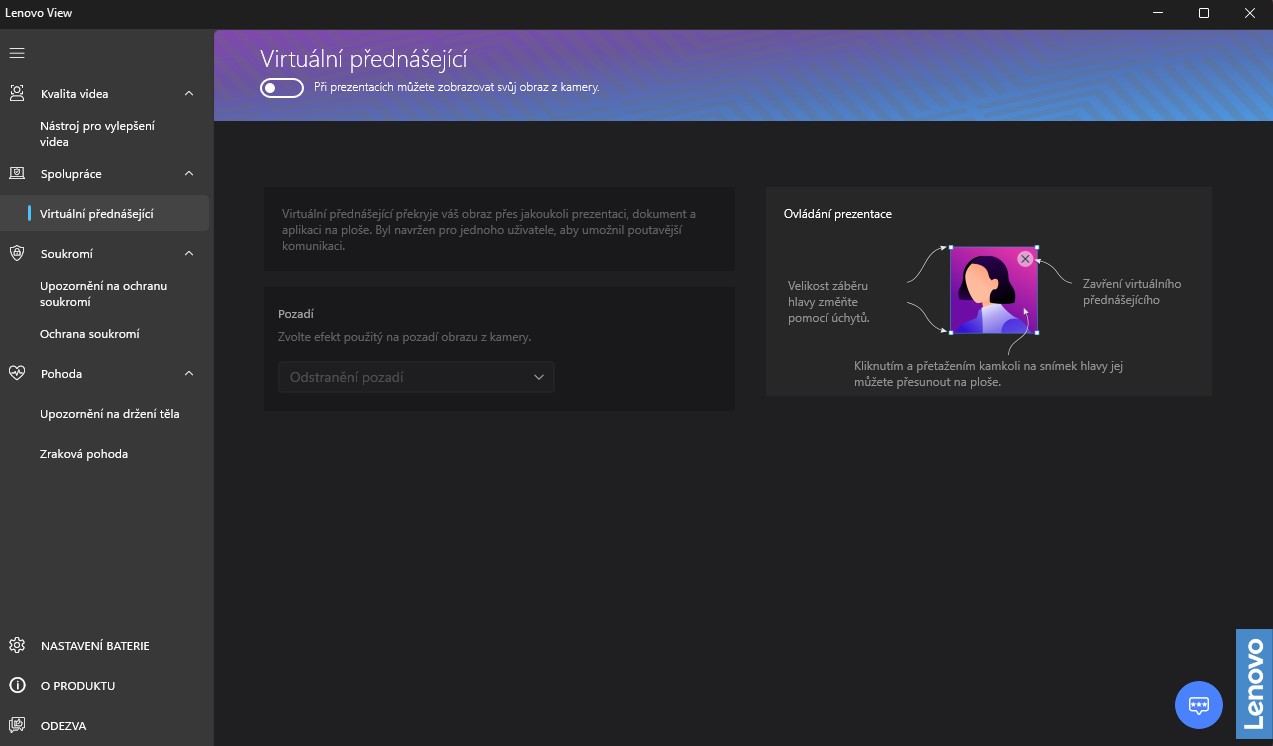Click the Nastavení baterie gear icon
The width and height of the screenshot is (1273, 746).
[x=17, y=646]
